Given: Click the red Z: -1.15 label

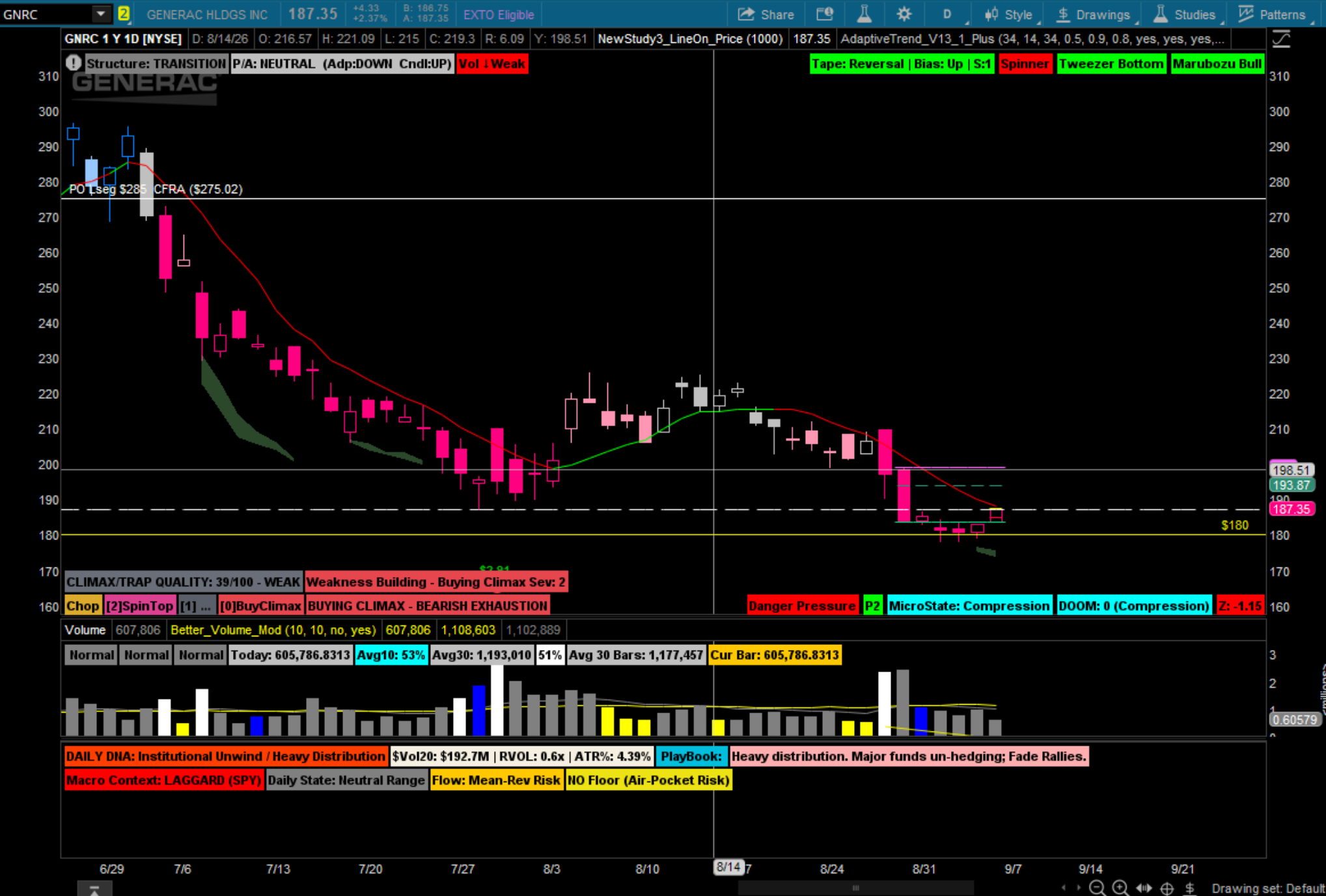Looking at the screenshot, I should (1240, 606).
